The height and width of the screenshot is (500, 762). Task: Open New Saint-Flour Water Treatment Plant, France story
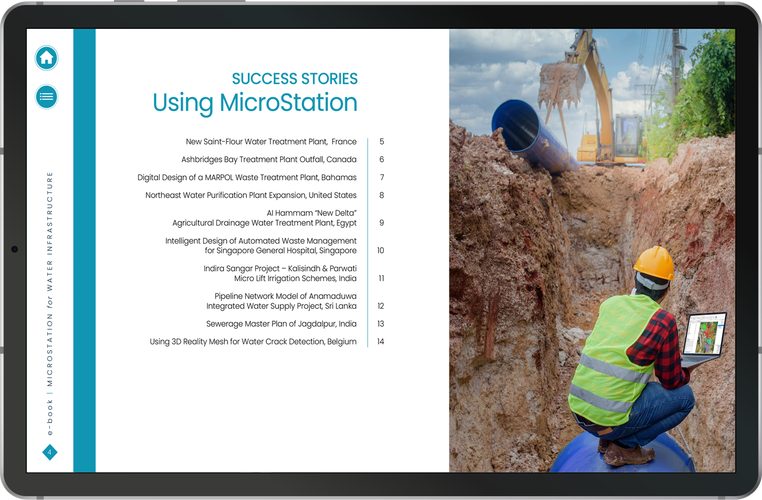click(x=271, y=141)
